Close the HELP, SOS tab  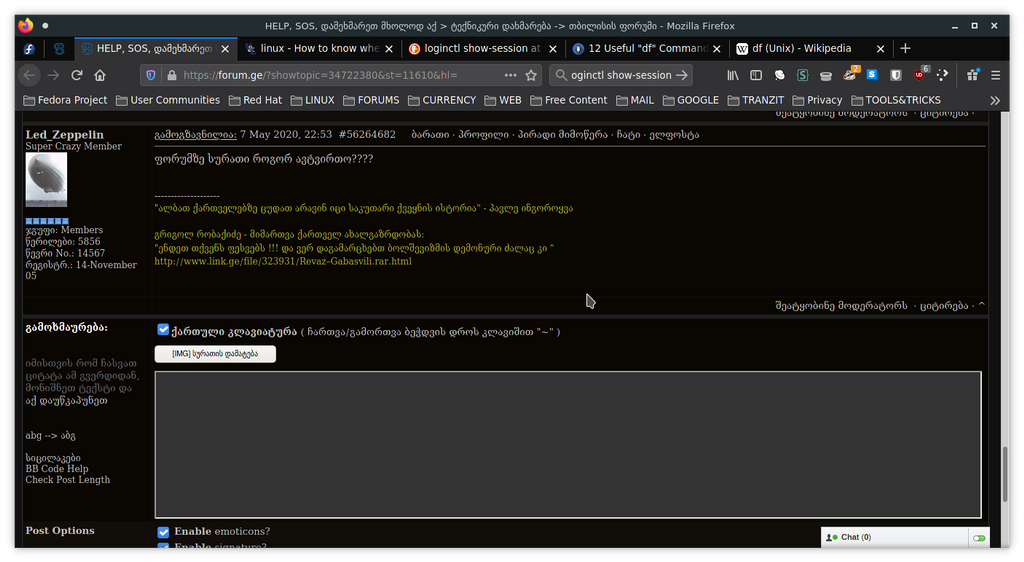(x=225, y=49)
